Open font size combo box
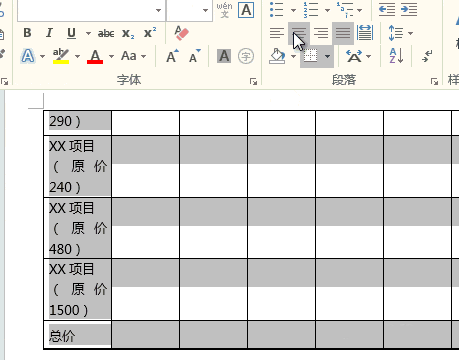This screenshot has width=459, height=360. [189, 10]
